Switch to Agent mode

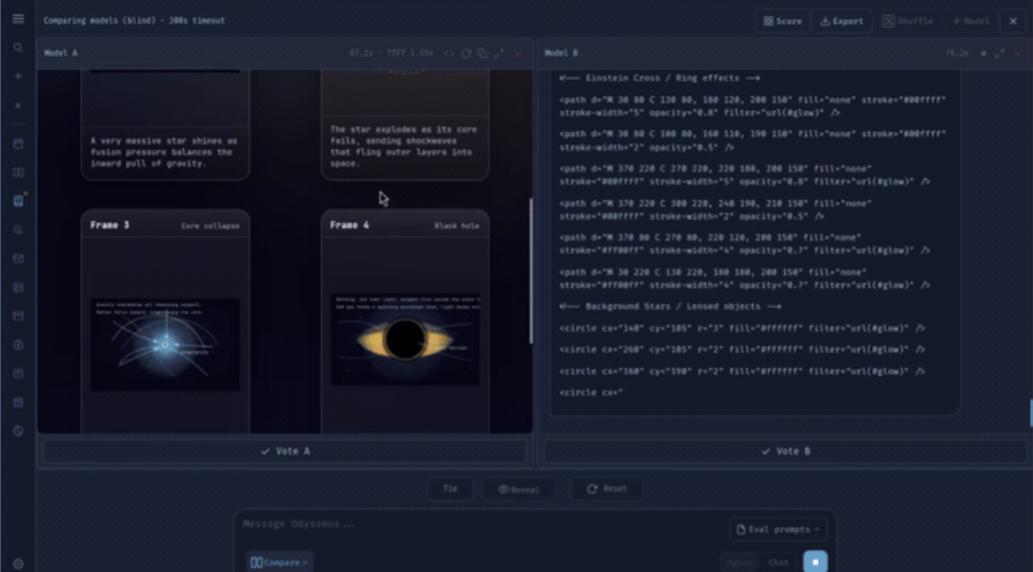coord(740,563)
